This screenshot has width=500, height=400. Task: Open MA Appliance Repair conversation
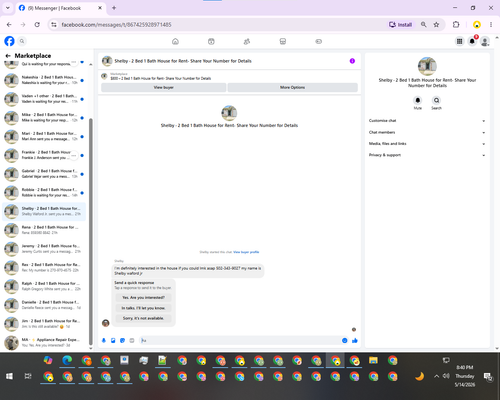coord(44,342)
